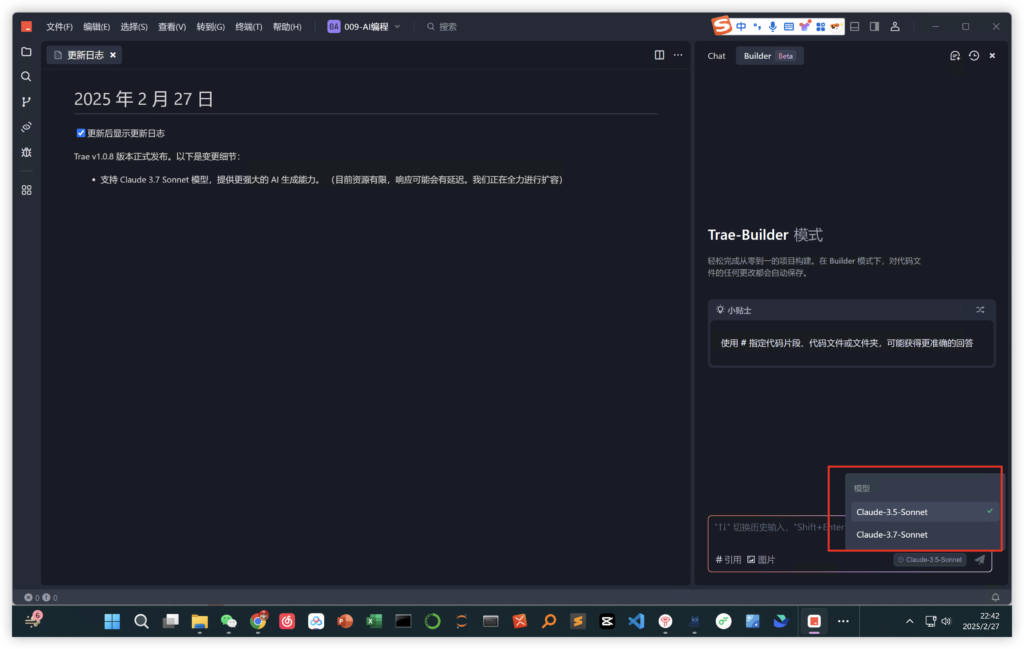The image size is (1024, 649).
Task: Open the 终端(T) menu
Action: tap(248, 27)
